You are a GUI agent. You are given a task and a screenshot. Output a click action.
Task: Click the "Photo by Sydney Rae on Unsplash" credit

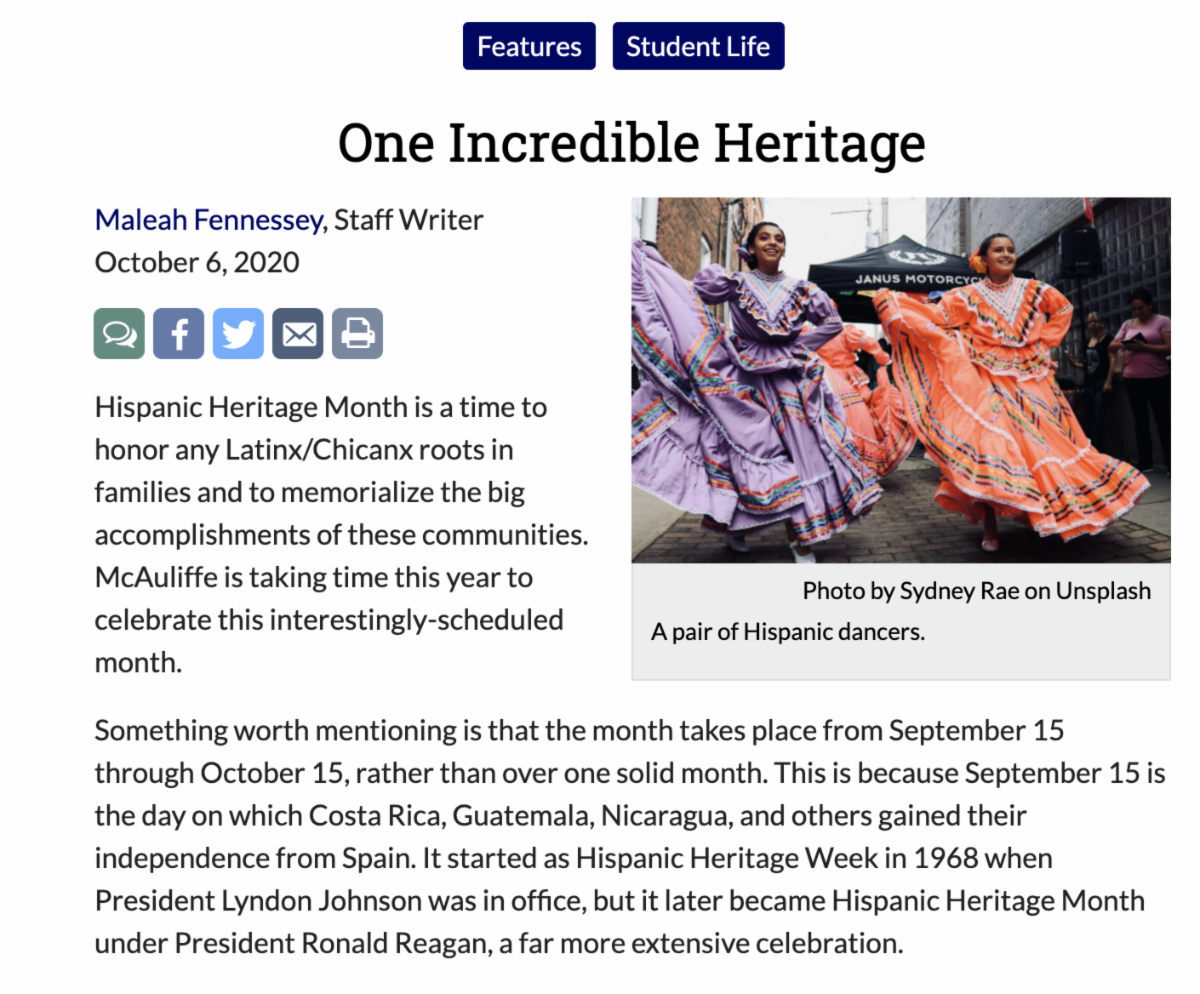point(976,591)
